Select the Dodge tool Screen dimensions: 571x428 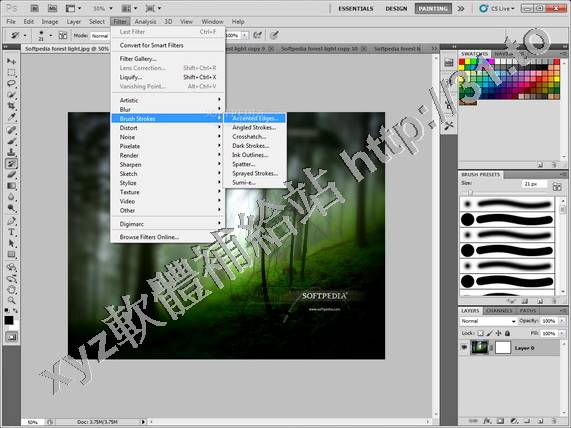click(11, 209)
